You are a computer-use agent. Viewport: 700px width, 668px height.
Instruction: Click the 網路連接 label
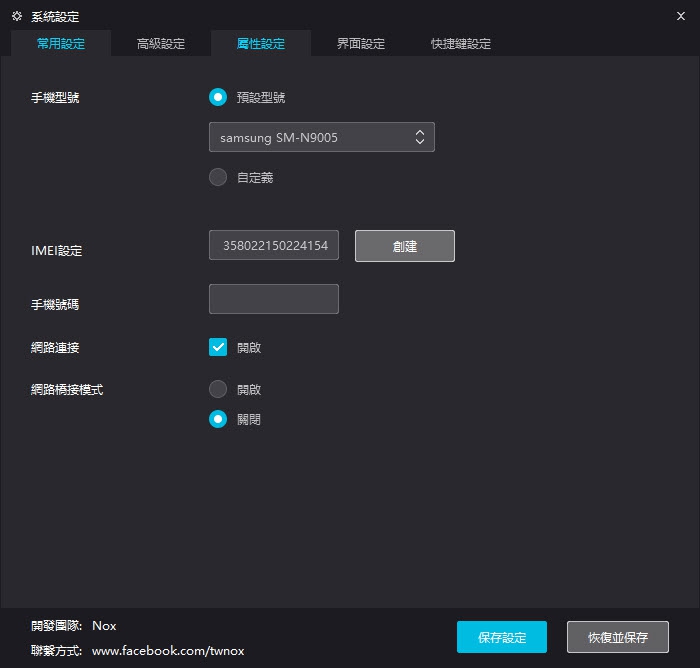[x=55, y=348]
